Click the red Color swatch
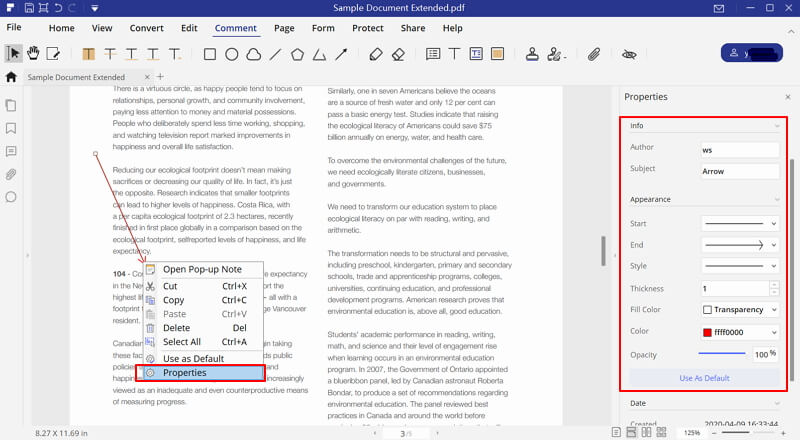The height and width of the screenshot is (440, 800). 707,332
